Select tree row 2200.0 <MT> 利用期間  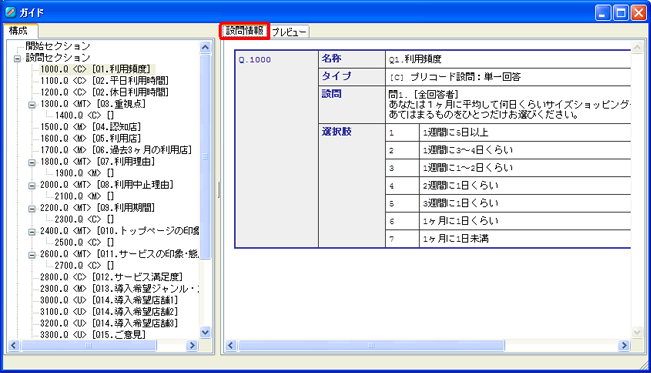(98, 208)
